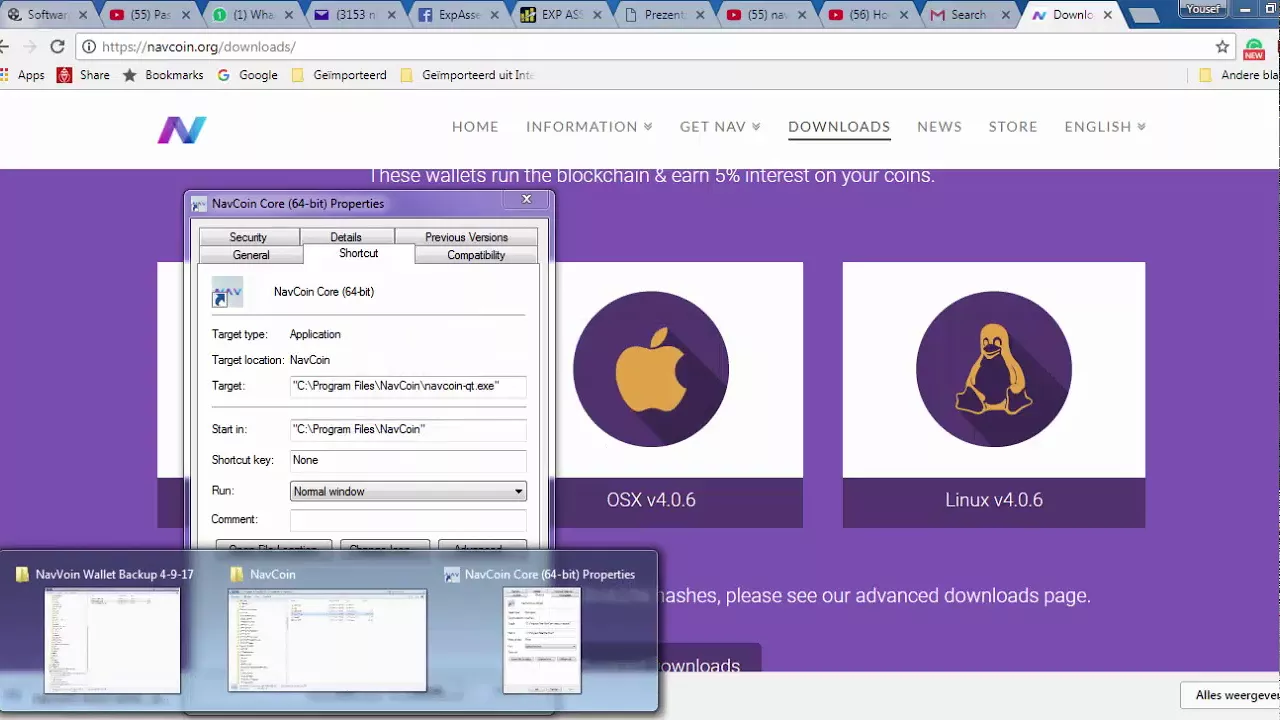Switch to the Software browser tab

coord(47,15)
